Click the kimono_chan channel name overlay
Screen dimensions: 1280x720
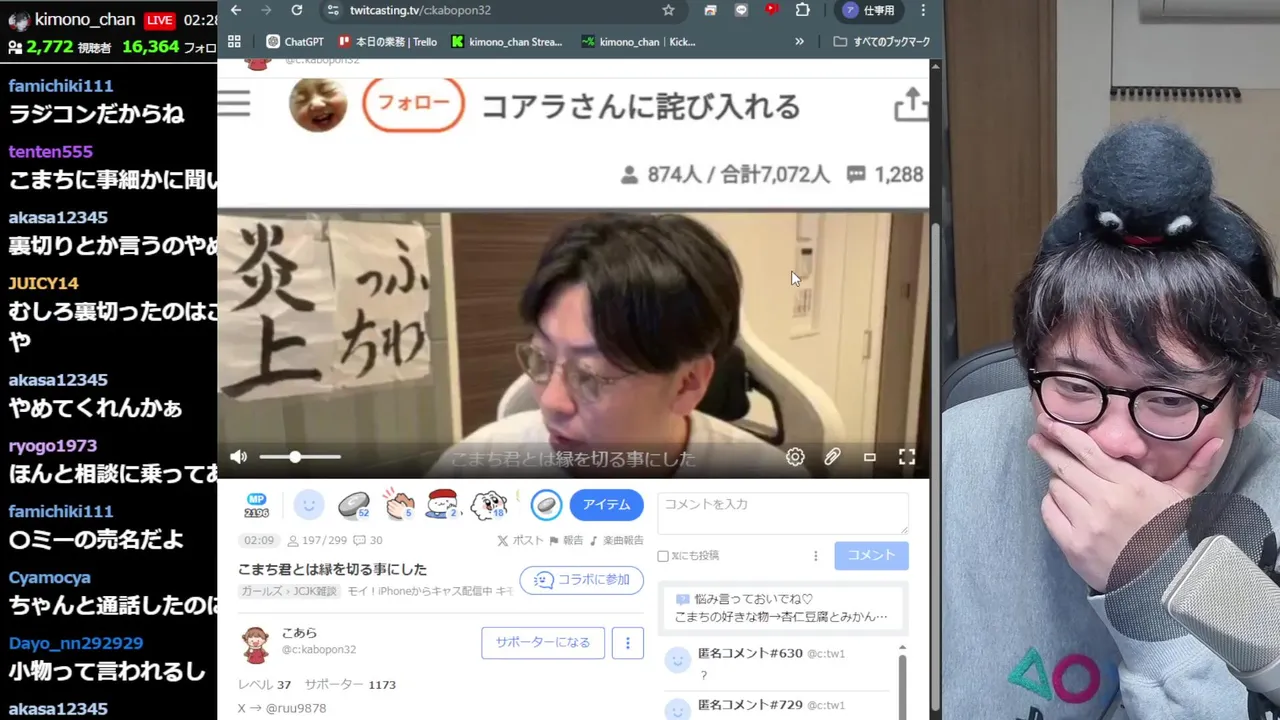coord(85,20)
